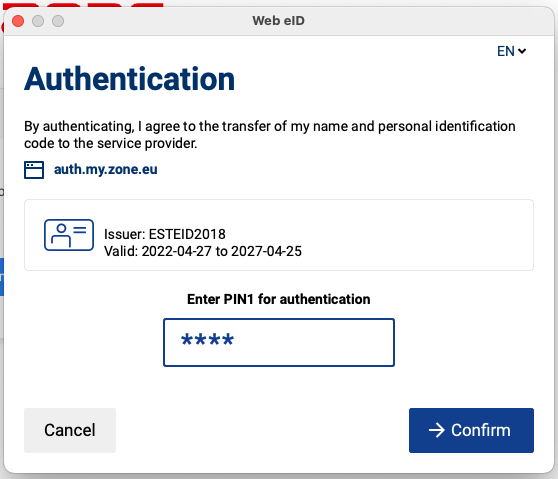
Task: Click the red background window behind dialog
Action: [82, 5]
